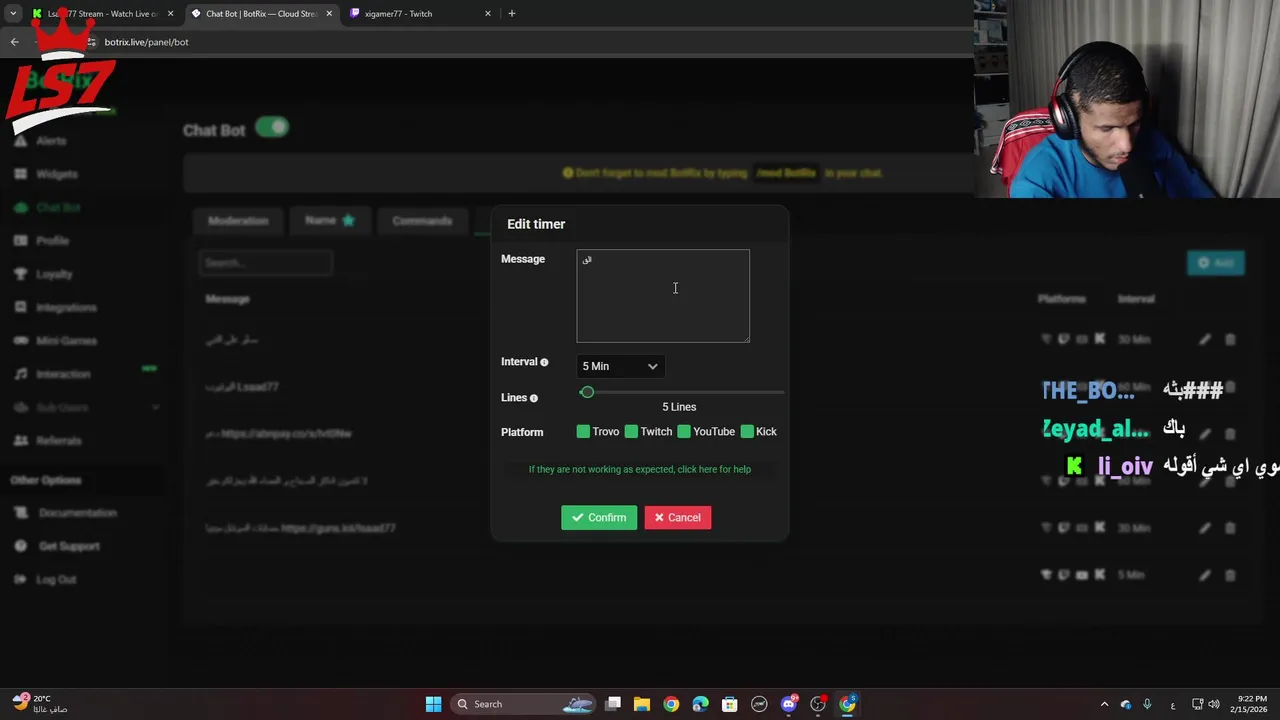Image resolution: width=1280 pixels, height=720 pixels.
Task: Click the Add button in timers list
Action: [1215, 263]
